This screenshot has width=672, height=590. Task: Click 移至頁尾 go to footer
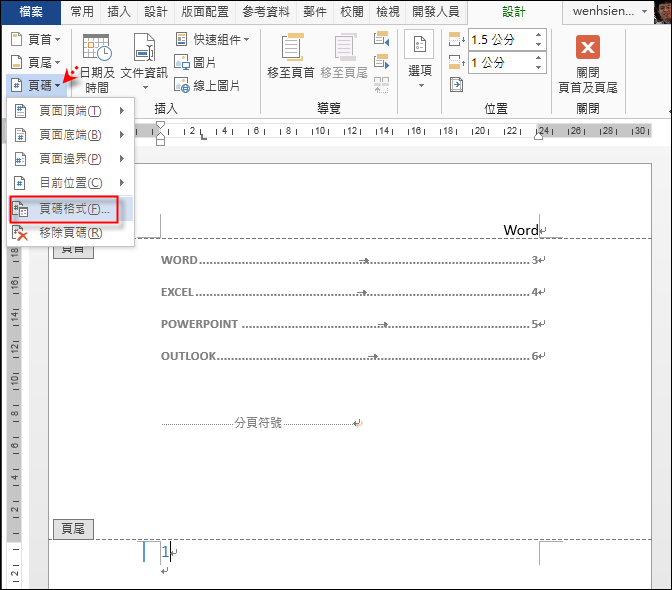344,56
